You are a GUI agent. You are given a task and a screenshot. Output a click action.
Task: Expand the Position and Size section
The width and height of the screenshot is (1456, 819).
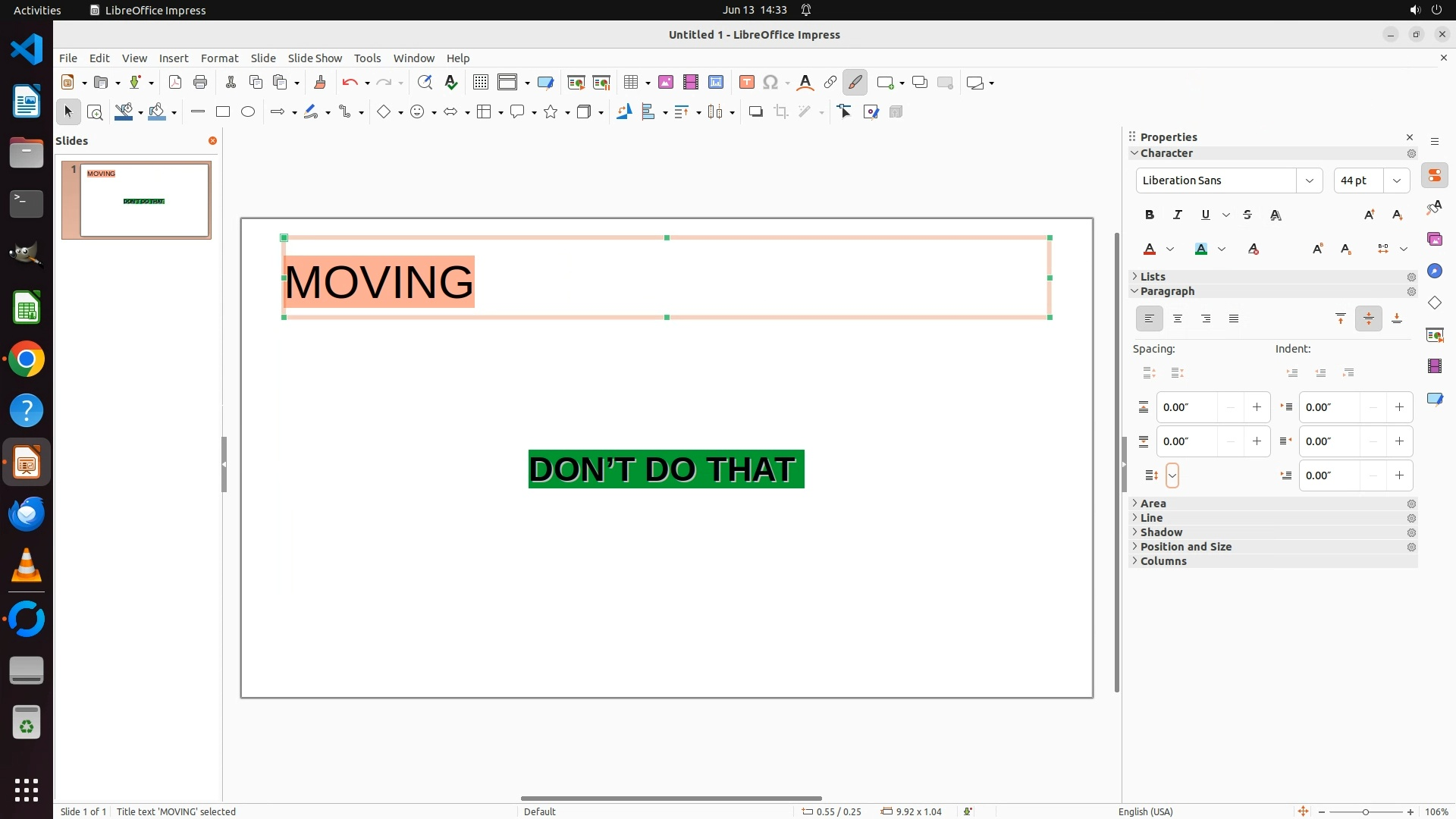coord(1185,547)
